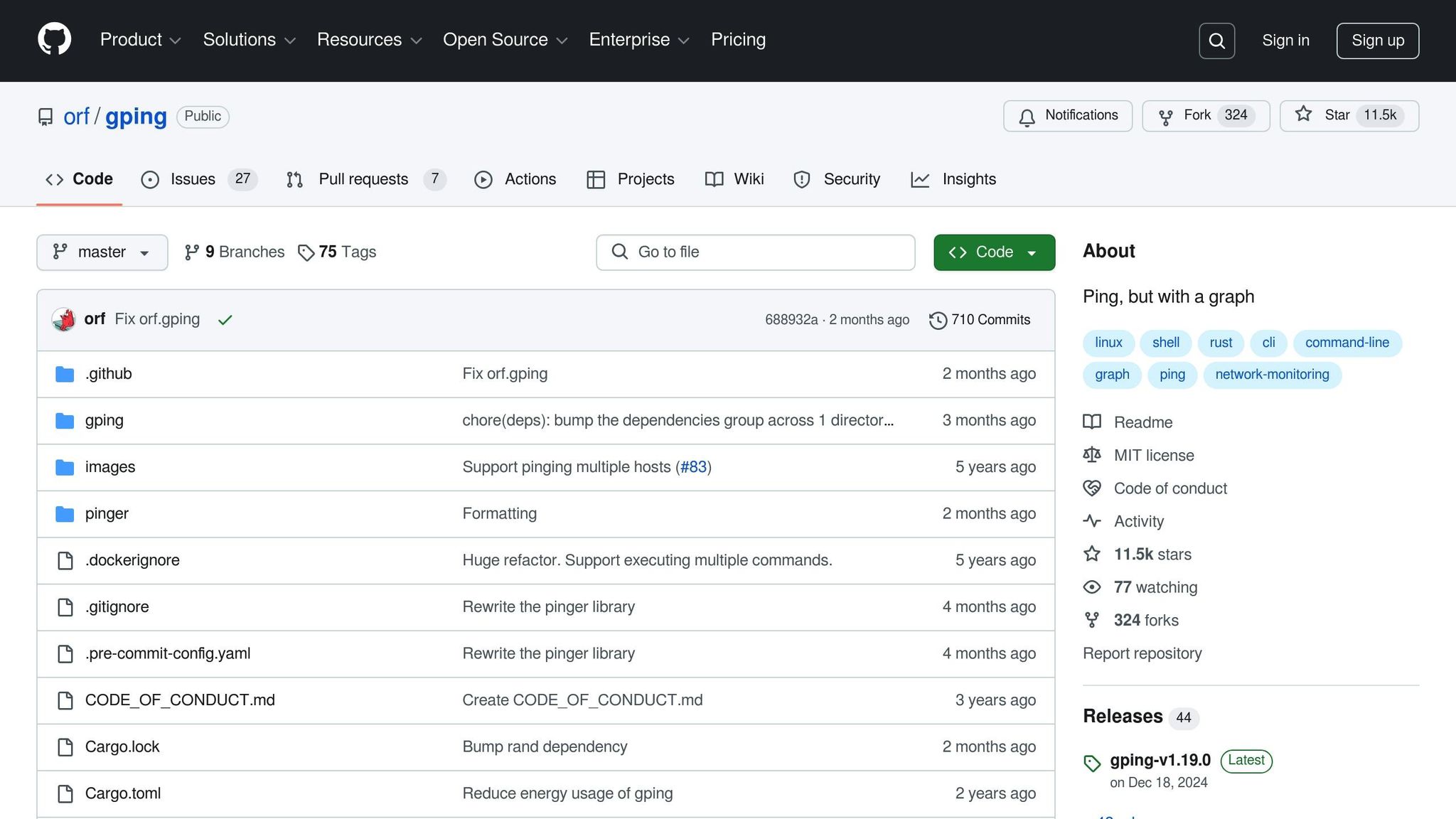The height and width of the screenshot is (819, 1456).
Task: Switch to the Issues tab
Action: tap(192, 179)
